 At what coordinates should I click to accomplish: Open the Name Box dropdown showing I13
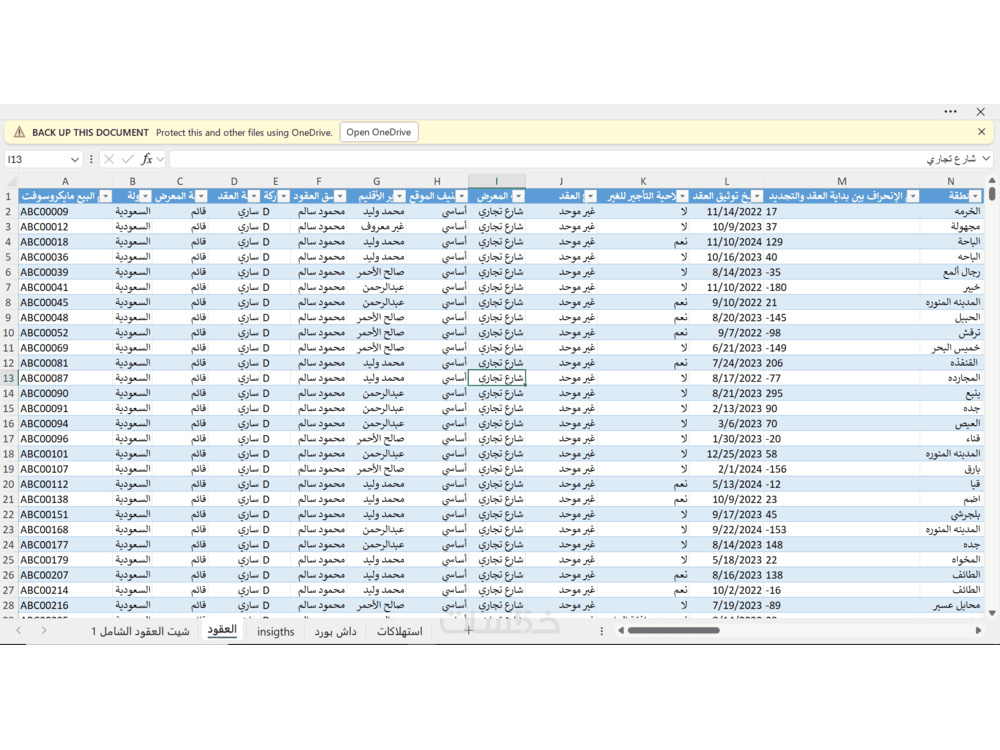(75, 159)
